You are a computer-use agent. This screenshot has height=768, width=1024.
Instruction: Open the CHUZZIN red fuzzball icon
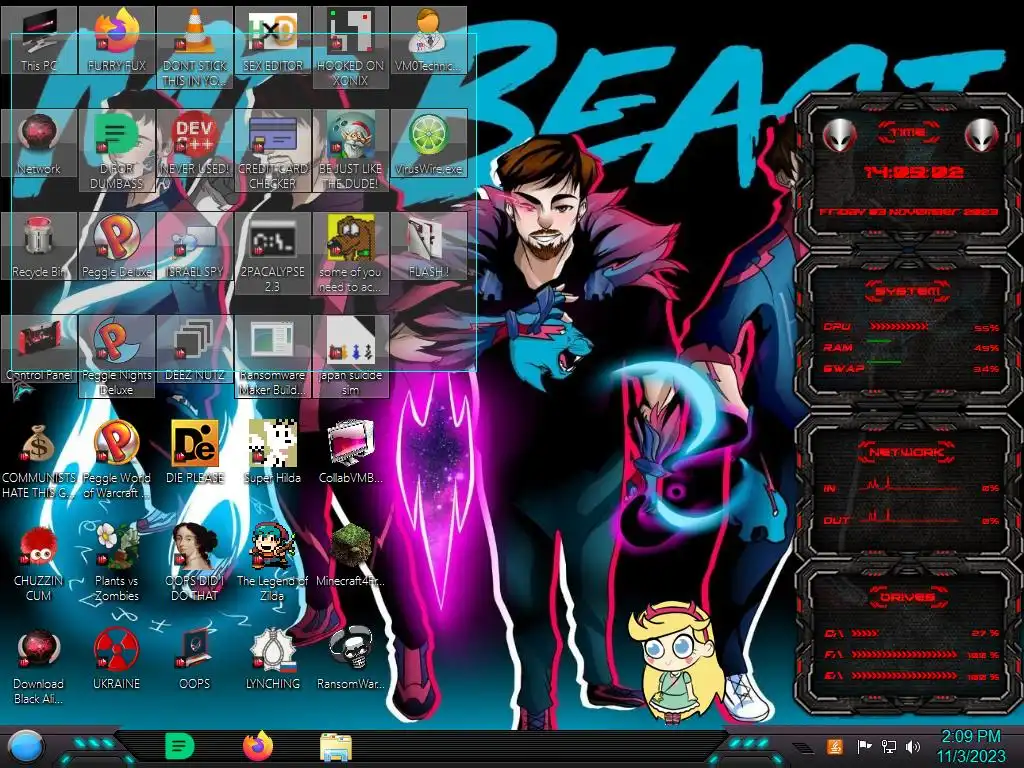tap(39, 563)
